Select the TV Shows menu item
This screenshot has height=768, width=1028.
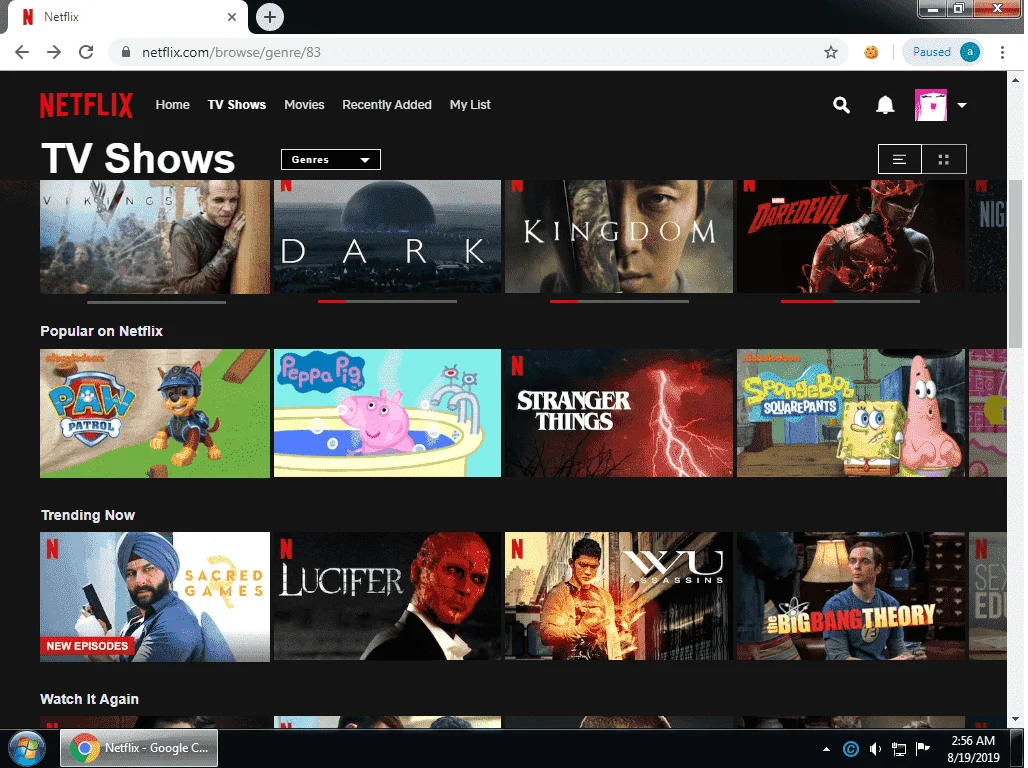tap(237, 105)
